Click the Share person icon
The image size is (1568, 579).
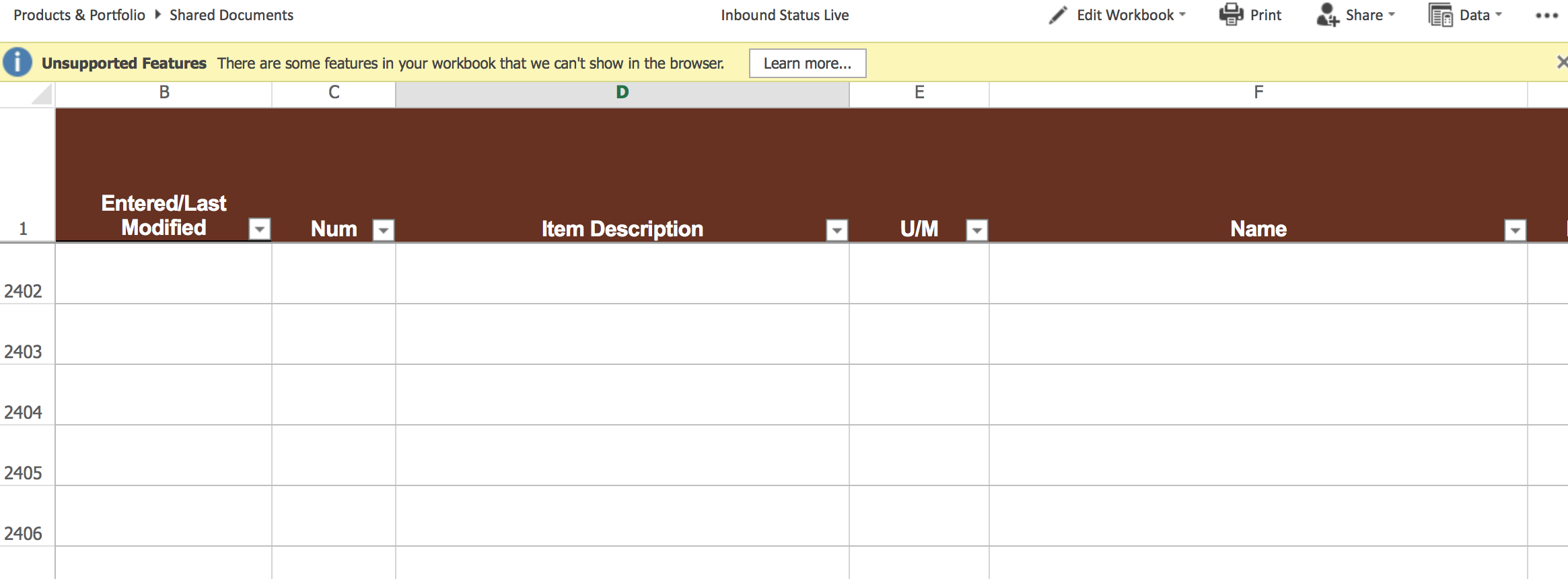tap(1327, 15)
